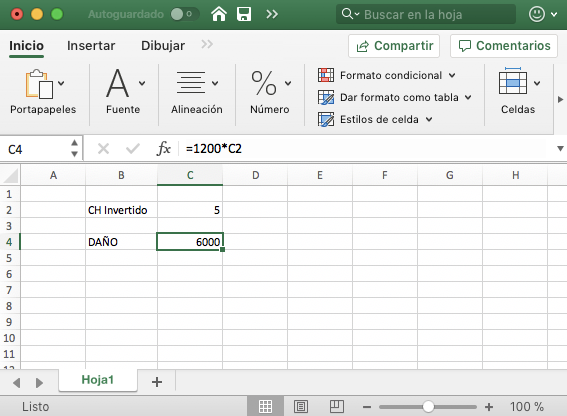Click the Name Box stepper arrows
Image resolution: width=567 pixels, height=416 pixels.
74,148
